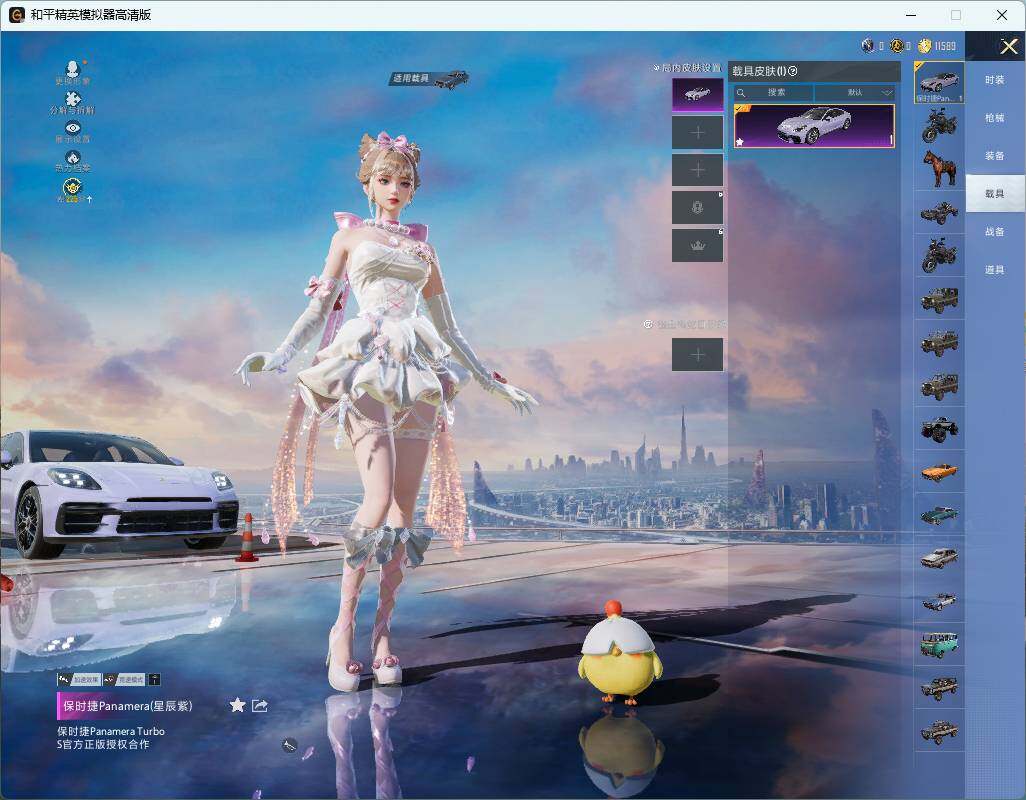Open the 道具 items tab
The image size is (1026, 800).
(995, 270)
